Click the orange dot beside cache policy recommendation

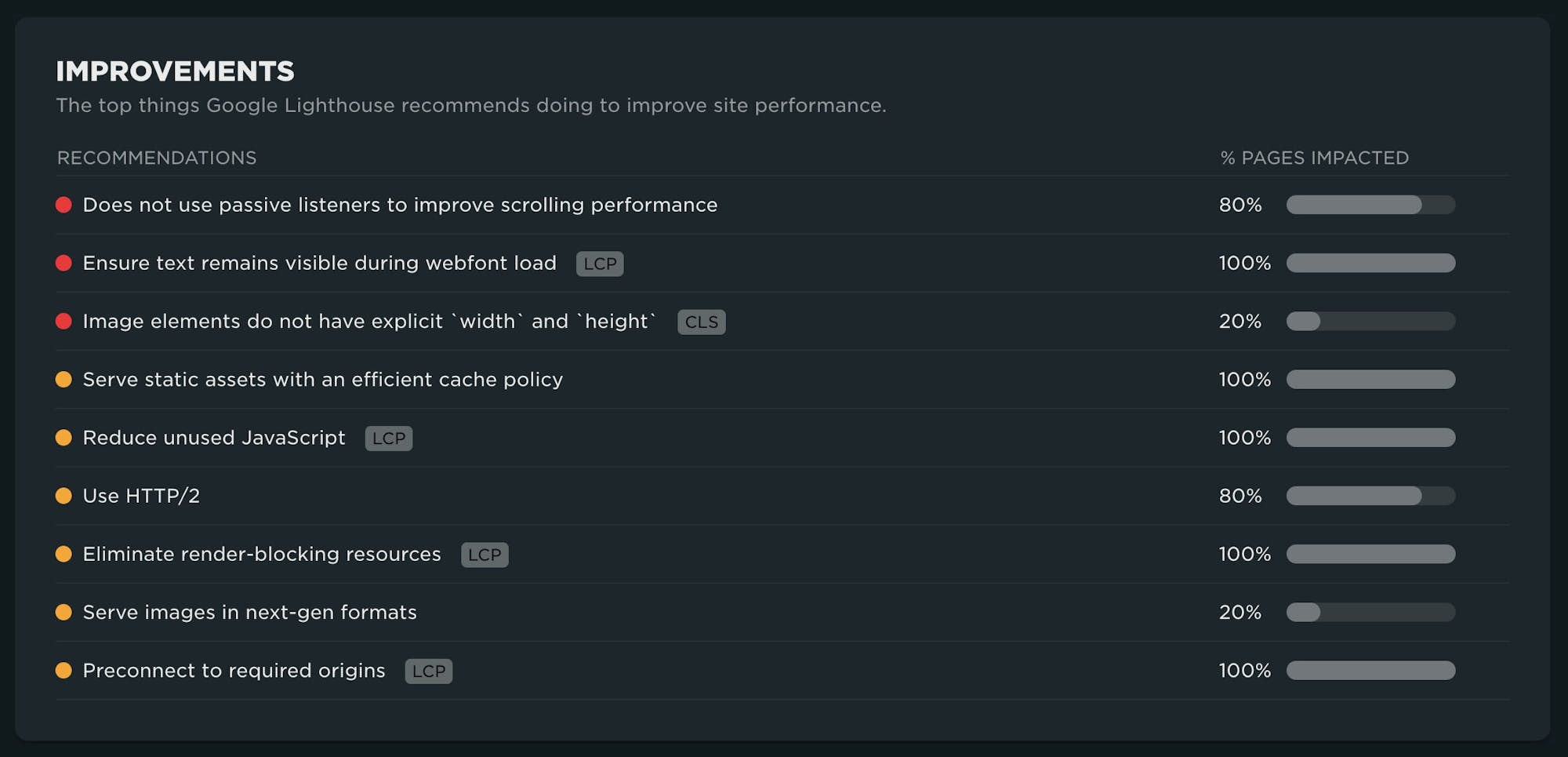point(64,380)
